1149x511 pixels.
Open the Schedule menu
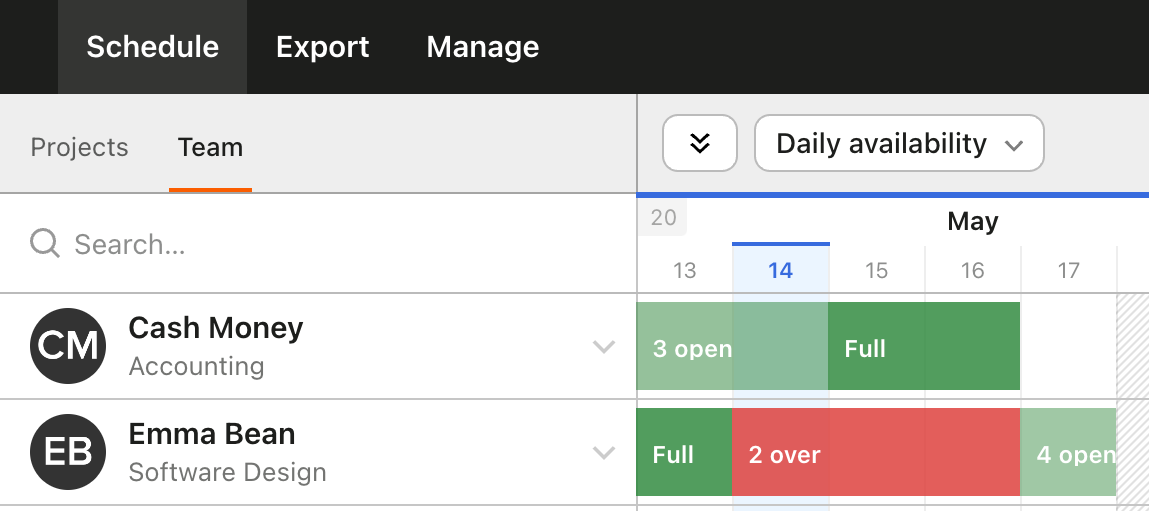pyautogui.click(x=152, y=47)
